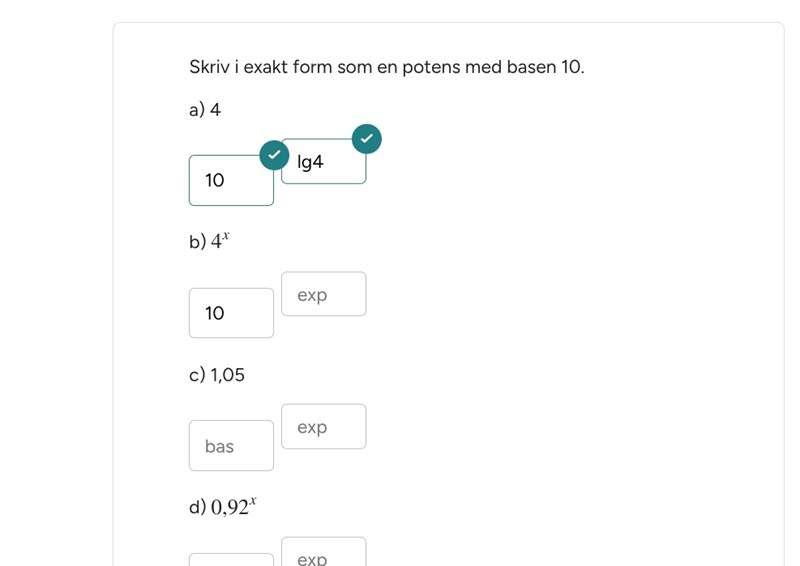Click the checkmark badge on the lg4 exponent field
This screenshot has height=566, width=800.
coord(367,138)
